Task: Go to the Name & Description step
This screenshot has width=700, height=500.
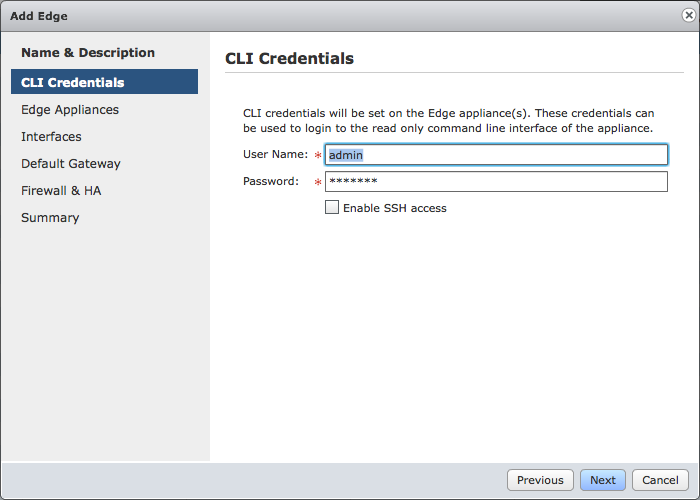Action: click(88, 53)
